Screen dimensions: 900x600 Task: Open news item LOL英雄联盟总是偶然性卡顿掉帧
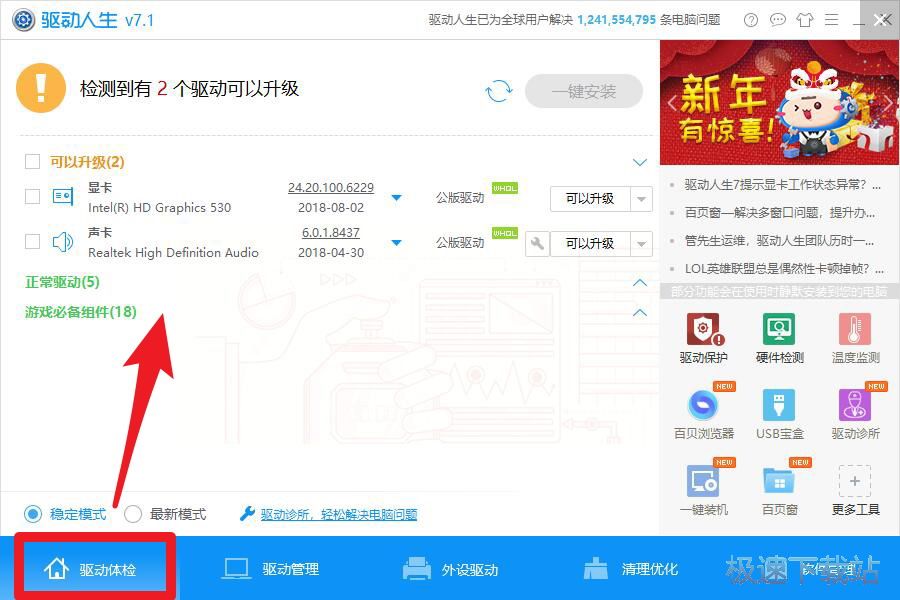(784, 269)
